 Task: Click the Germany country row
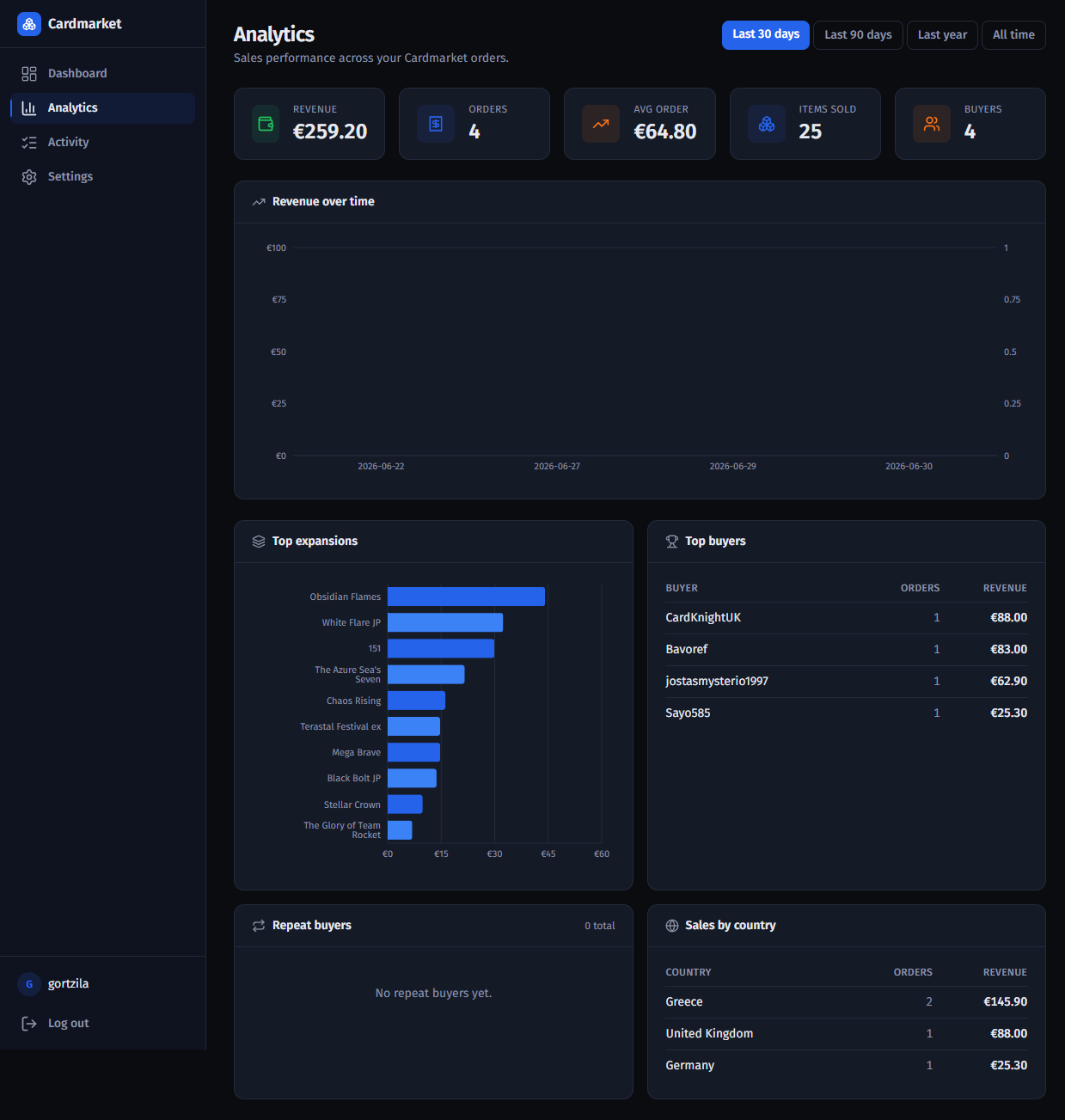[847, 1066]
